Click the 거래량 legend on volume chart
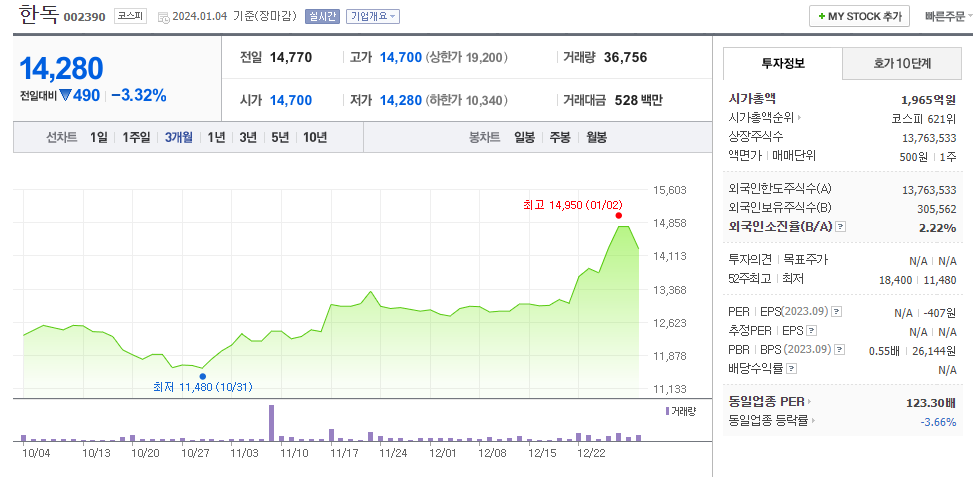979x477 pixels. click(x=681, y=411)
